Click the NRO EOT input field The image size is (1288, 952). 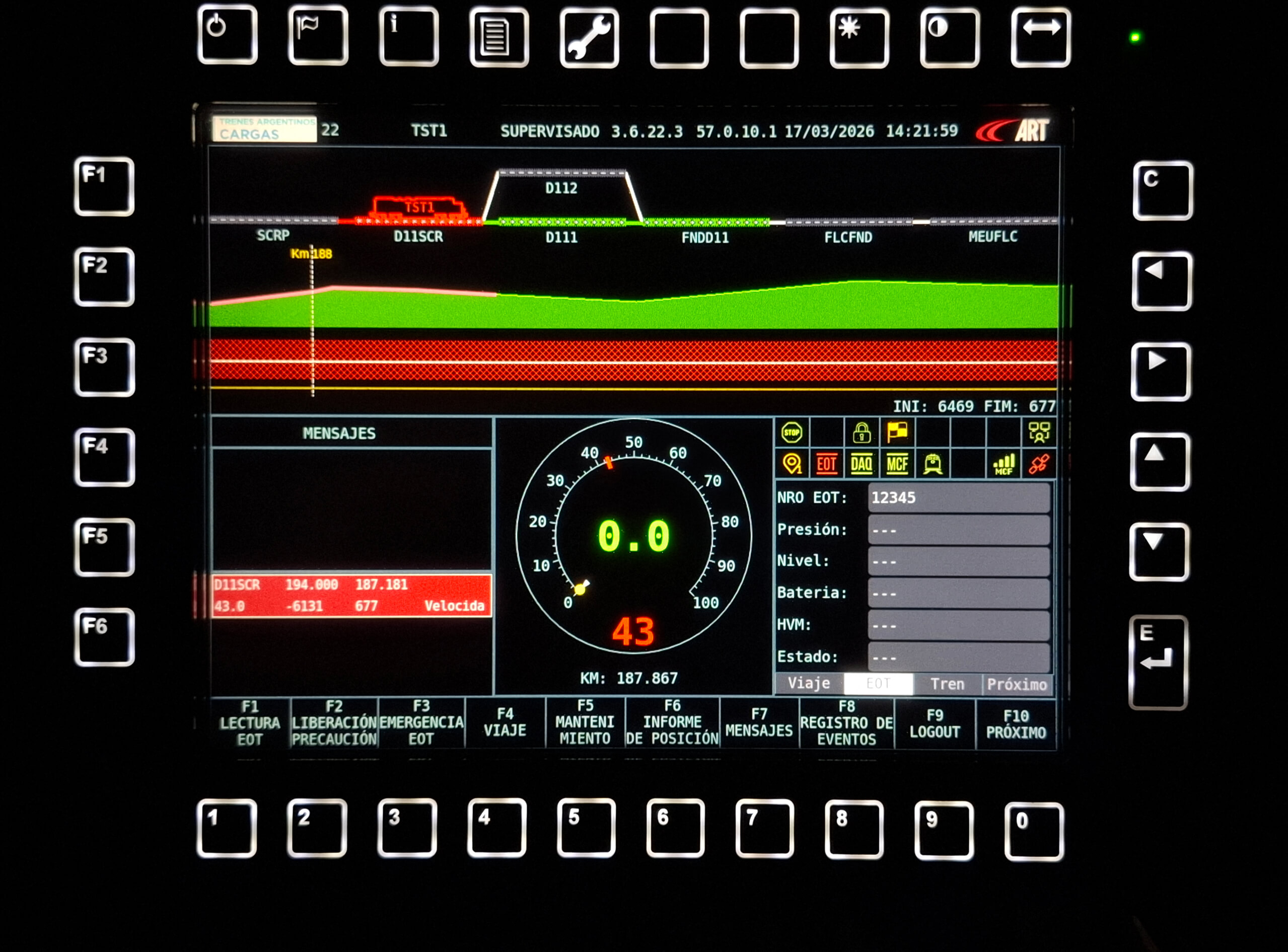958,498
